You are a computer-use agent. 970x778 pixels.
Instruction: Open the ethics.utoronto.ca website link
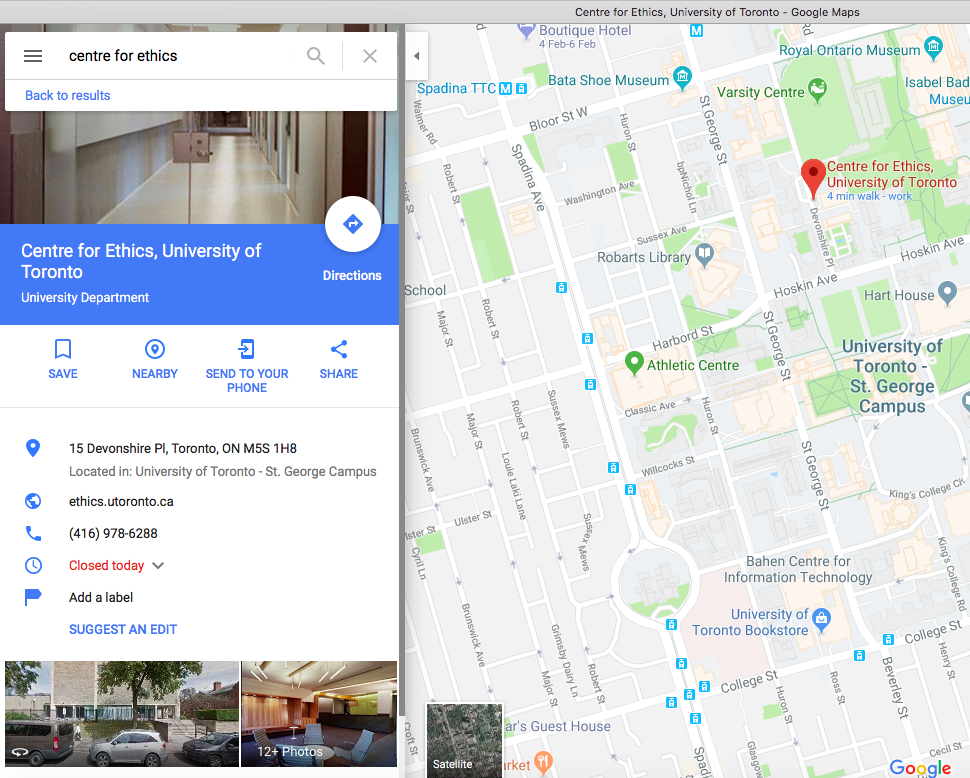click(121, 502)
